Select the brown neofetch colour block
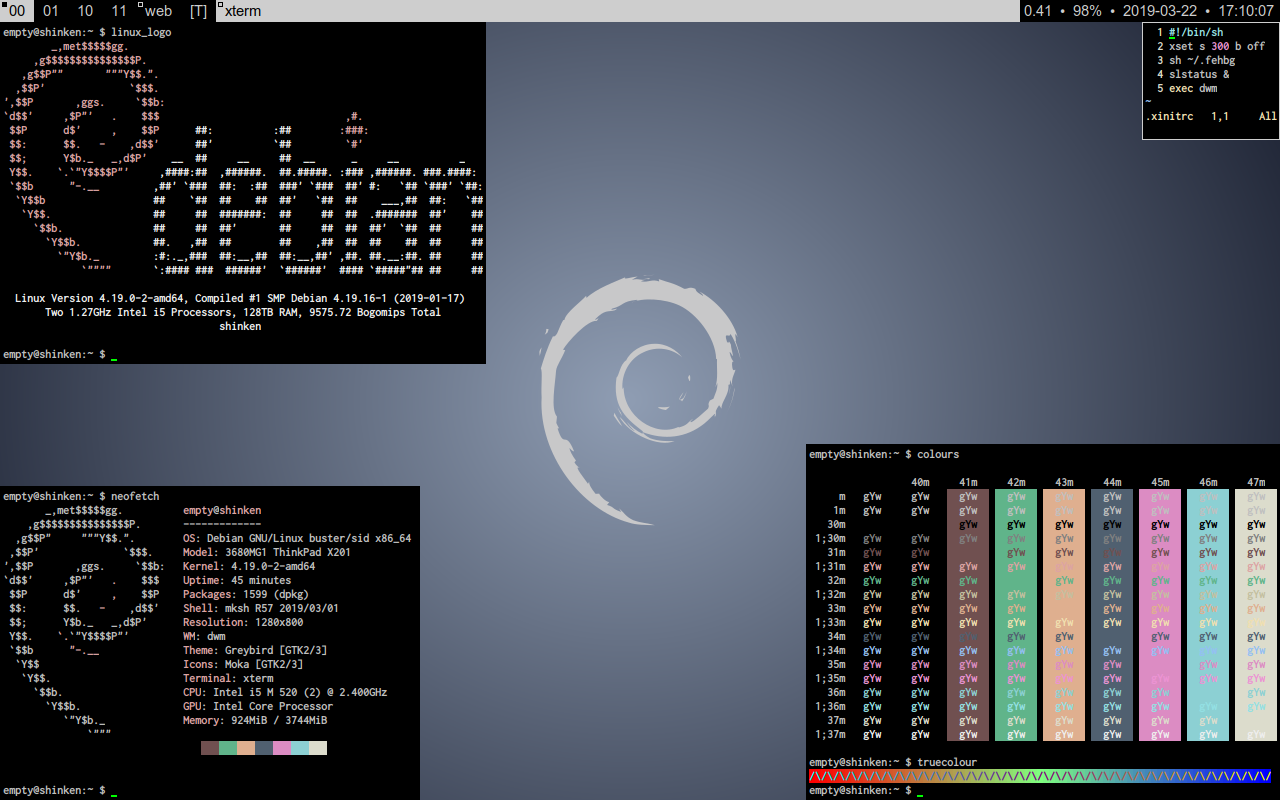Viewport: 1280px width, 800px height. point(210,748)
